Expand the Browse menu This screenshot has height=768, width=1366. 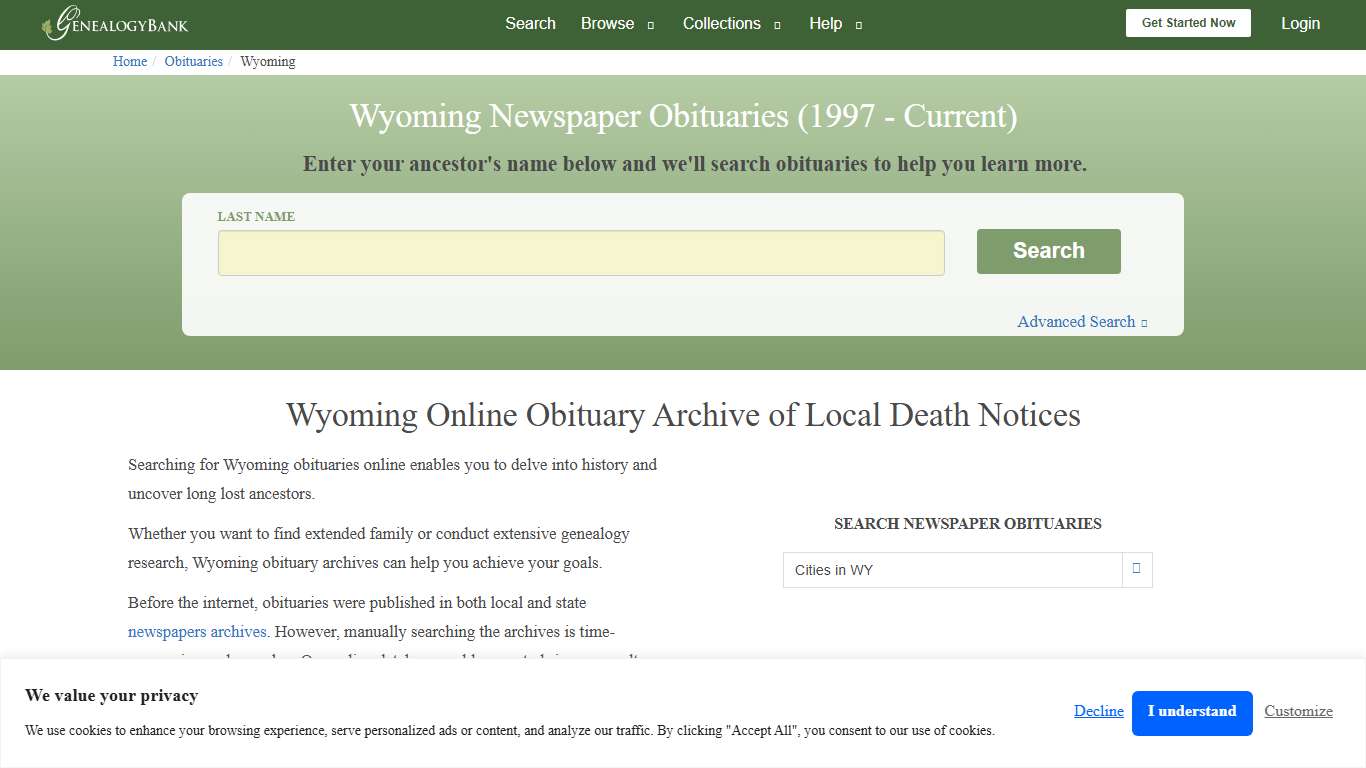607,23
